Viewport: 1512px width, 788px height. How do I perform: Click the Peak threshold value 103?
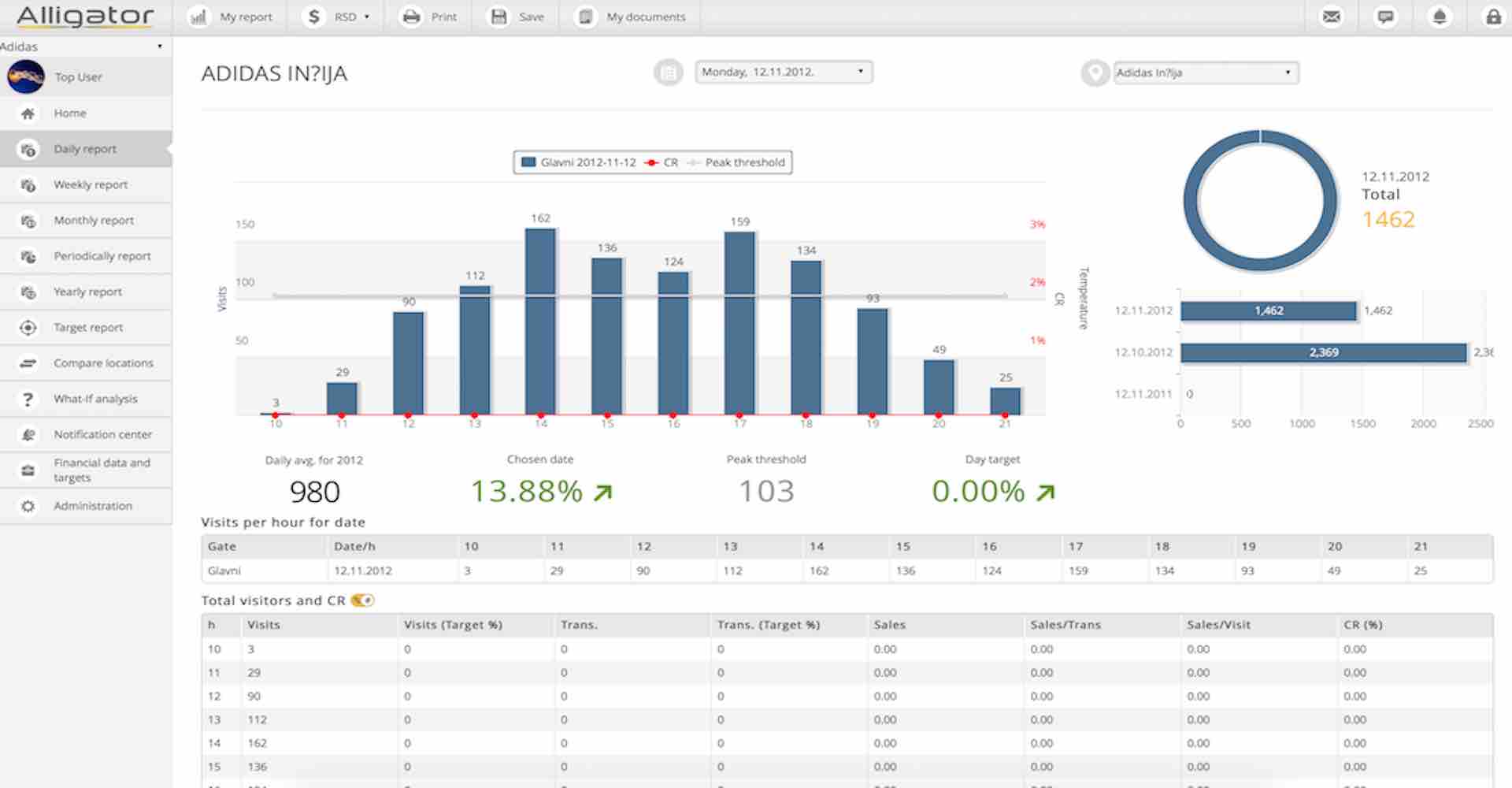pos(766,492)
